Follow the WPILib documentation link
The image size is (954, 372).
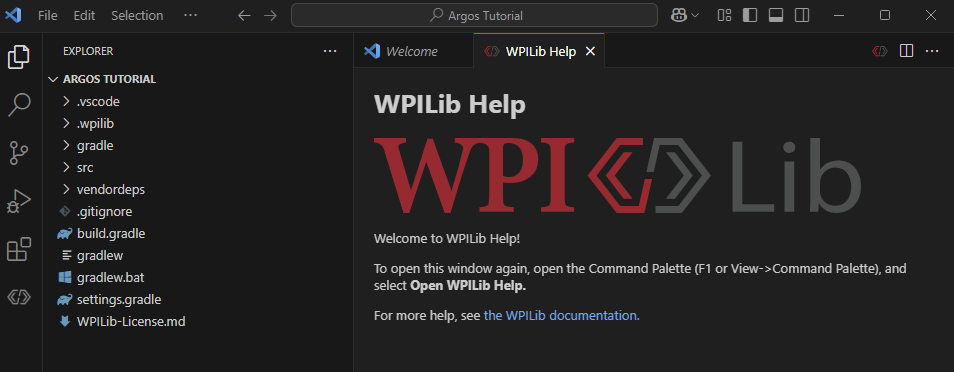(x=562, y=315)
